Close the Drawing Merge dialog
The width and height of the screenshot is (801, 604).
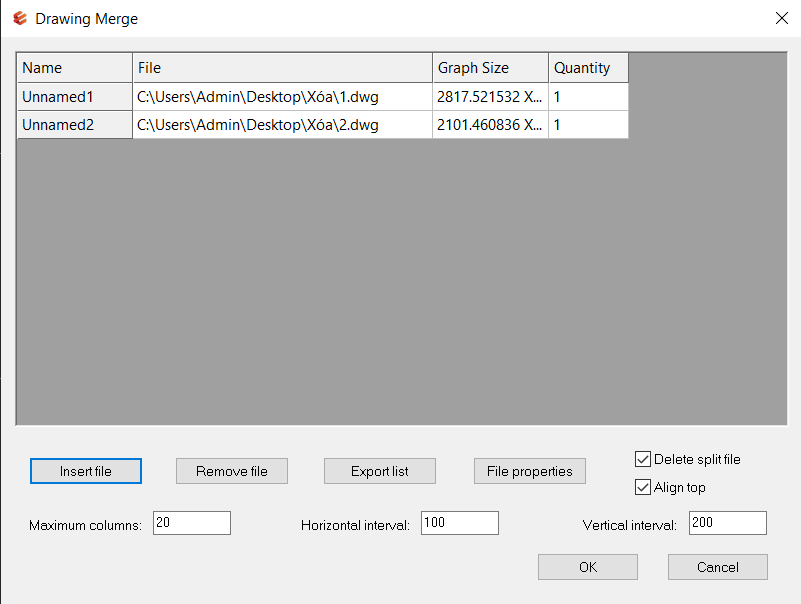tap(781, 18)
